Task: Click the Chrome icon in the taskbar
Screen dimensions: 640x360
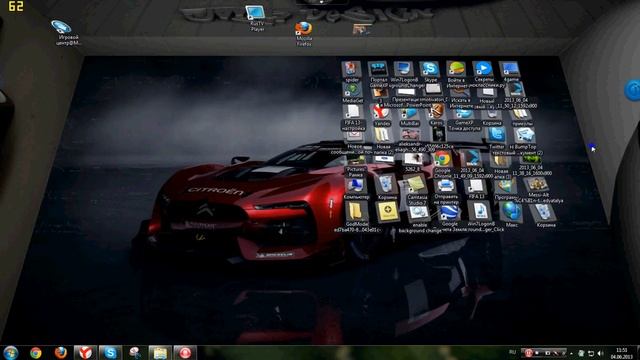Action: point(36,353)
